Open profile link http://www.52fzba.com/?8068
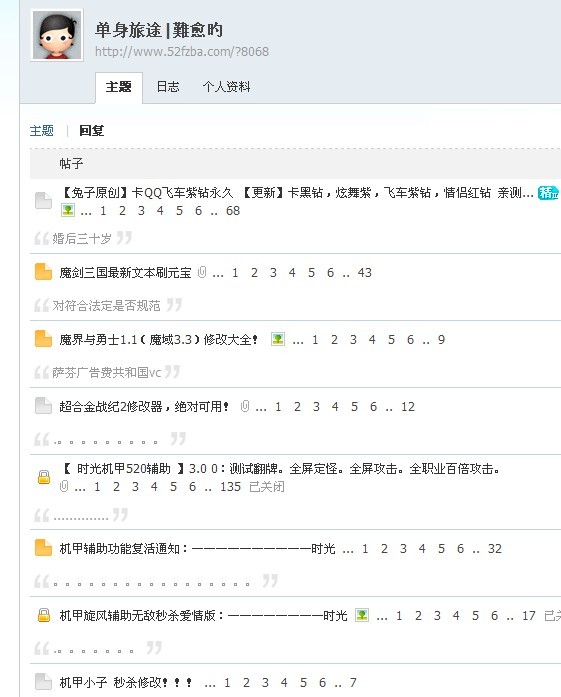Viewport: 561px width, 697px height. point(182,52)
